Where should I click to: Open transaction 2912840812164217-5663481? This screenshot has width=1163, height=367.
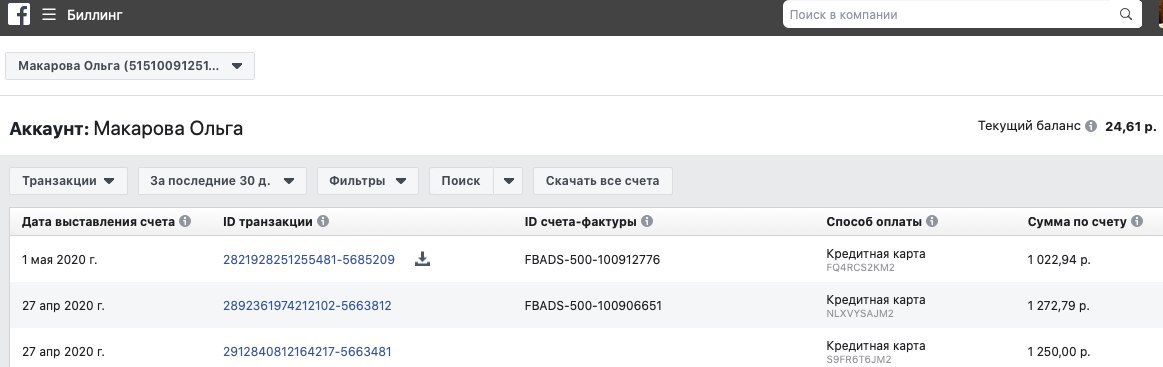307,351
